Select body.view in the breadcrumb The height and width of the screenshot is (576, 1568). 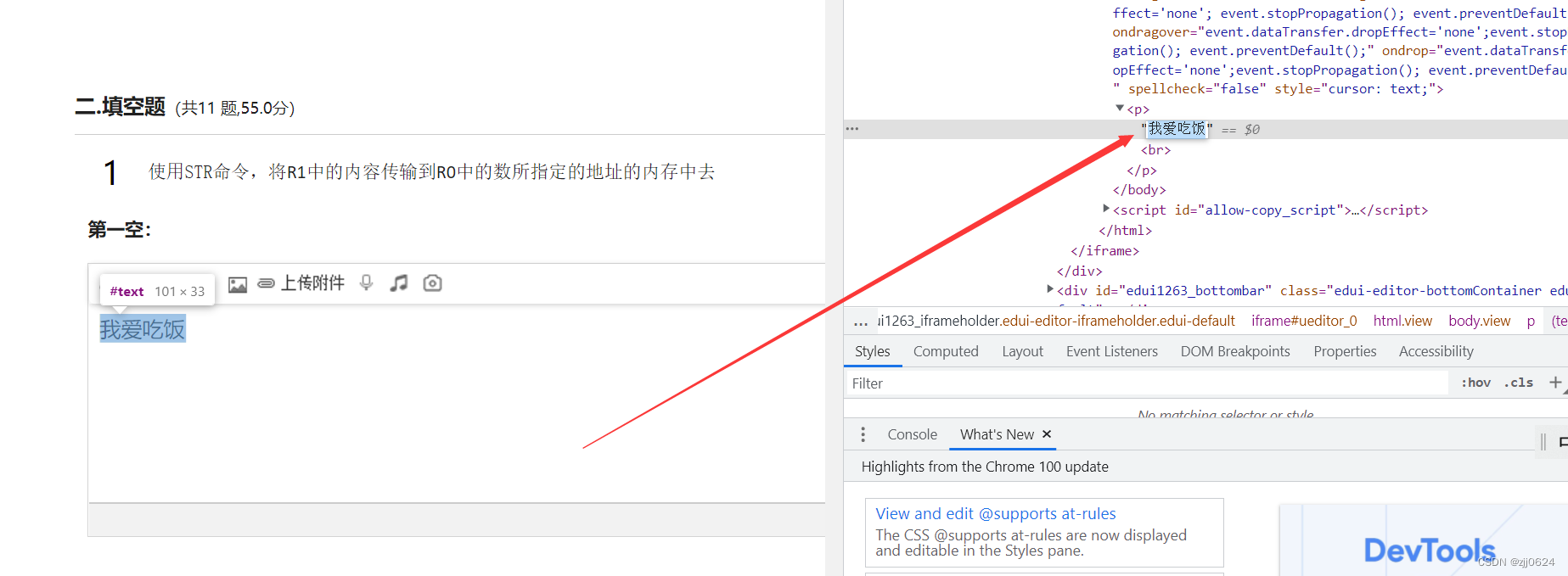[x=1479, y=321]
